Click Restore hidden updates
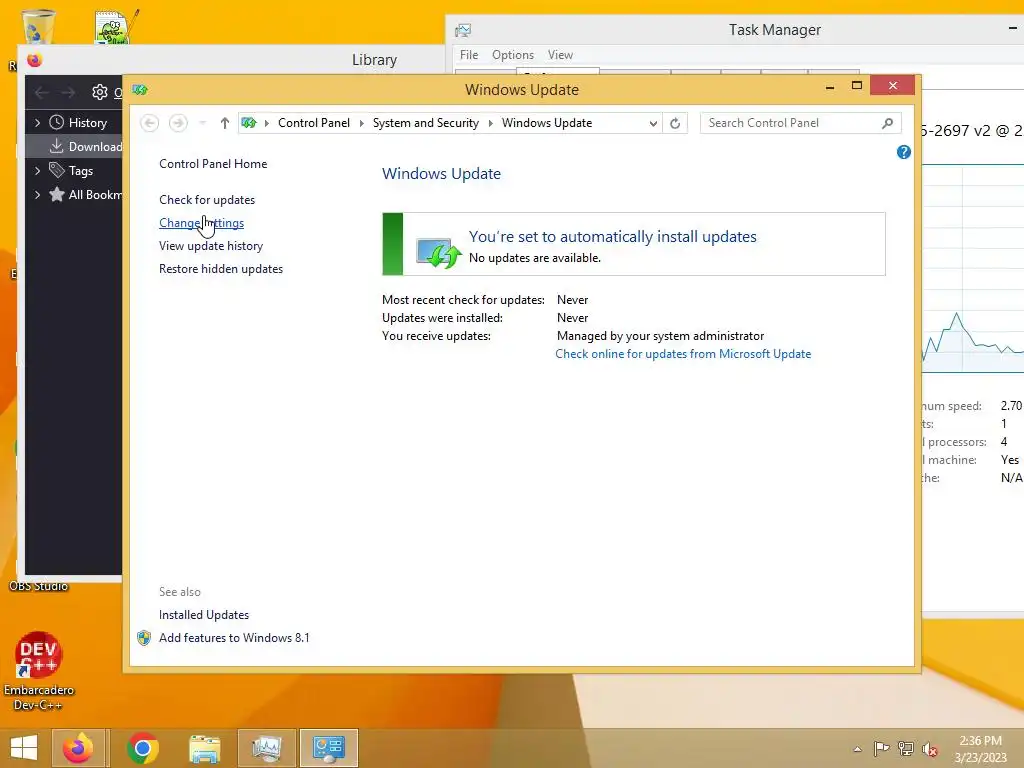1024x768 pixels. tap(221, 269)
